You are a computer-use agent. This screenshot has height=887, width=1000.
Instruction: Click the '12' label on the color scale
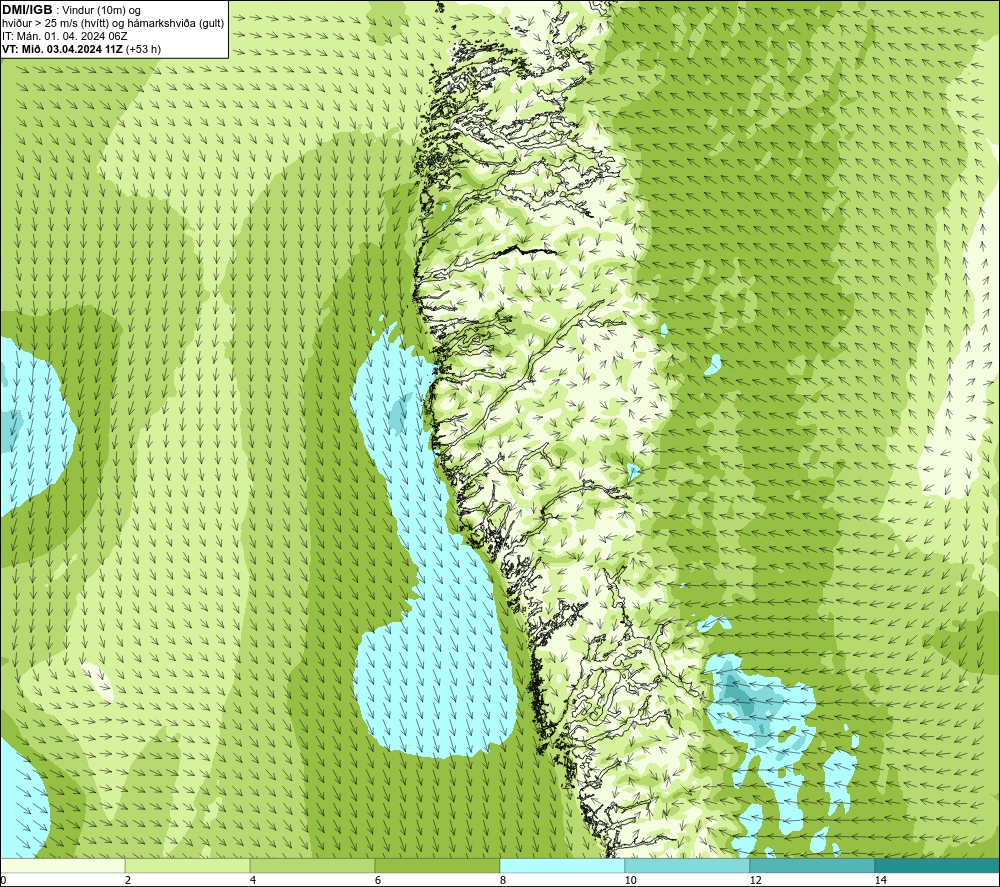[755, 880]
